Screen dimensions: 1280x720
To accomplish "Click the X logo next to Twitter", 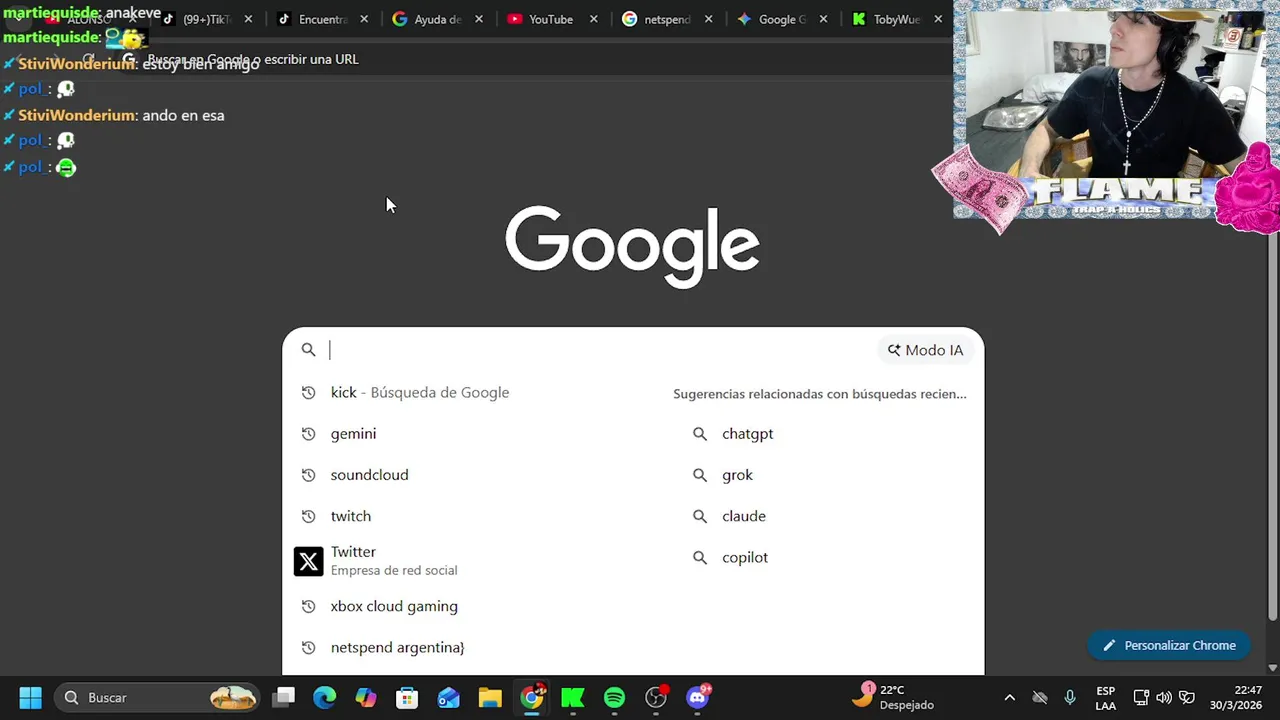I will [308, 561].
